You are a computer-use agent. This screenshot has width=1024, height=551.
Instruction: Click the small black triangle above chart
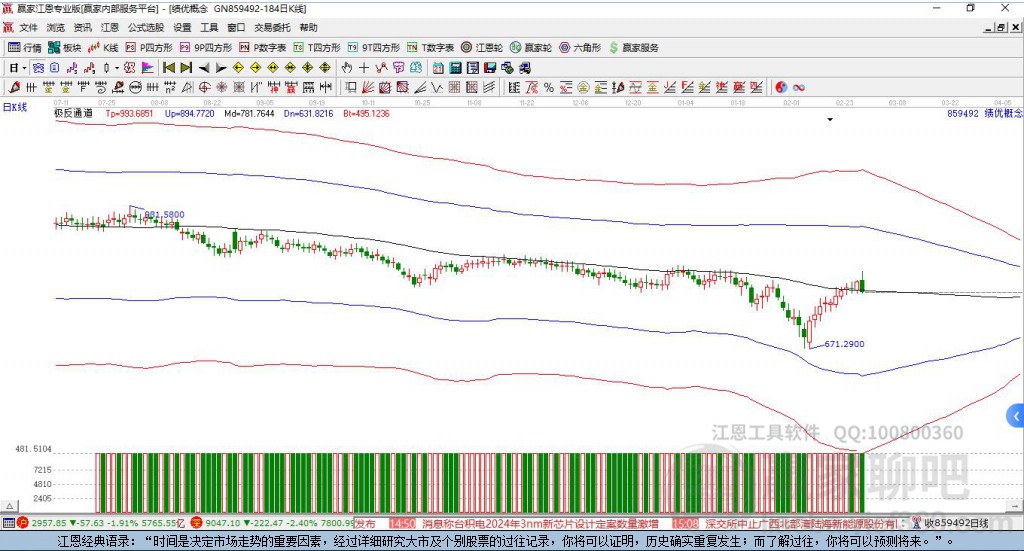[x=830, y=120]
